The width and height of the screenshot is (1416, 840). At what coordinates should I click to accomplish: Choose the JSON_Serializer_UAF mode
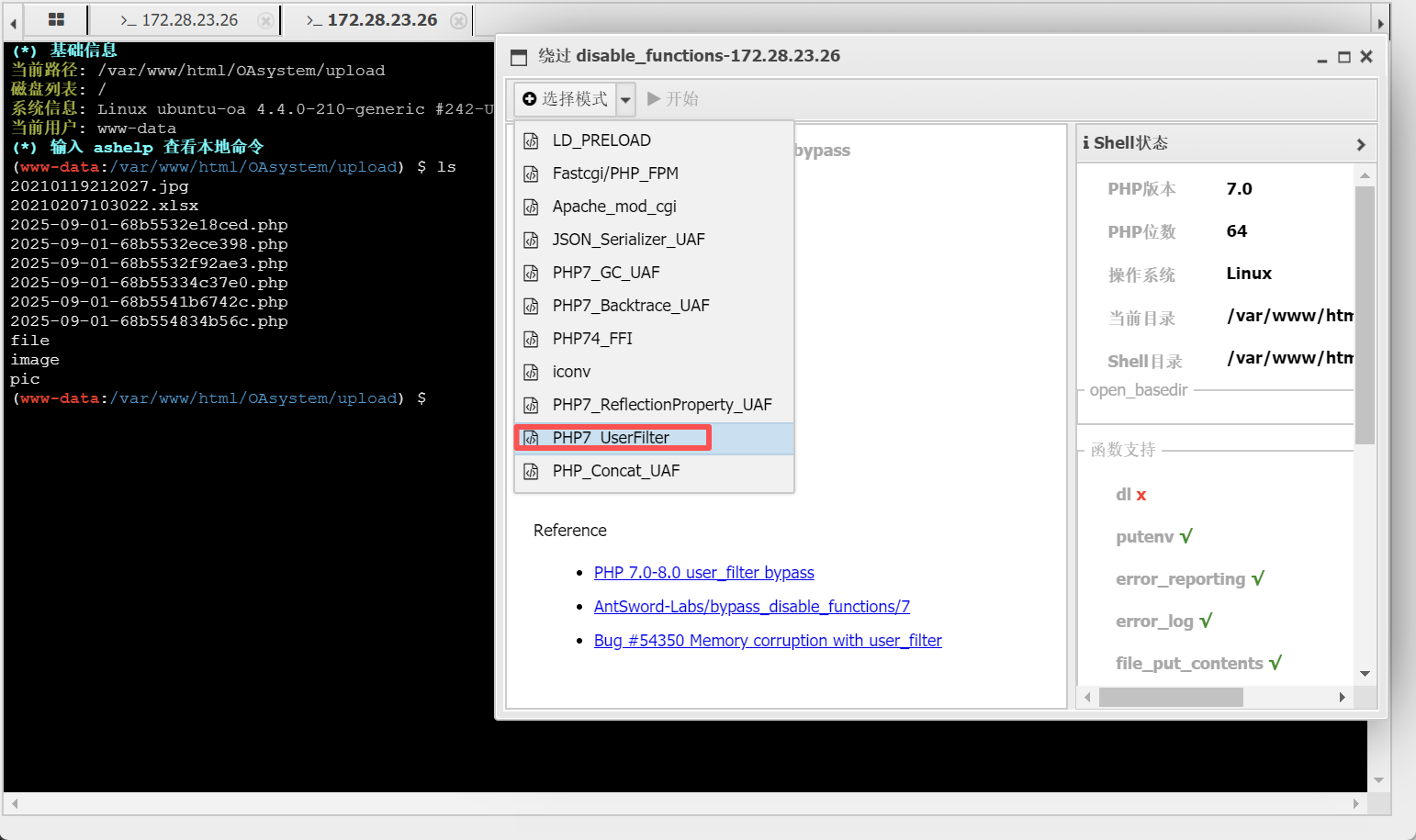point(628,240)
